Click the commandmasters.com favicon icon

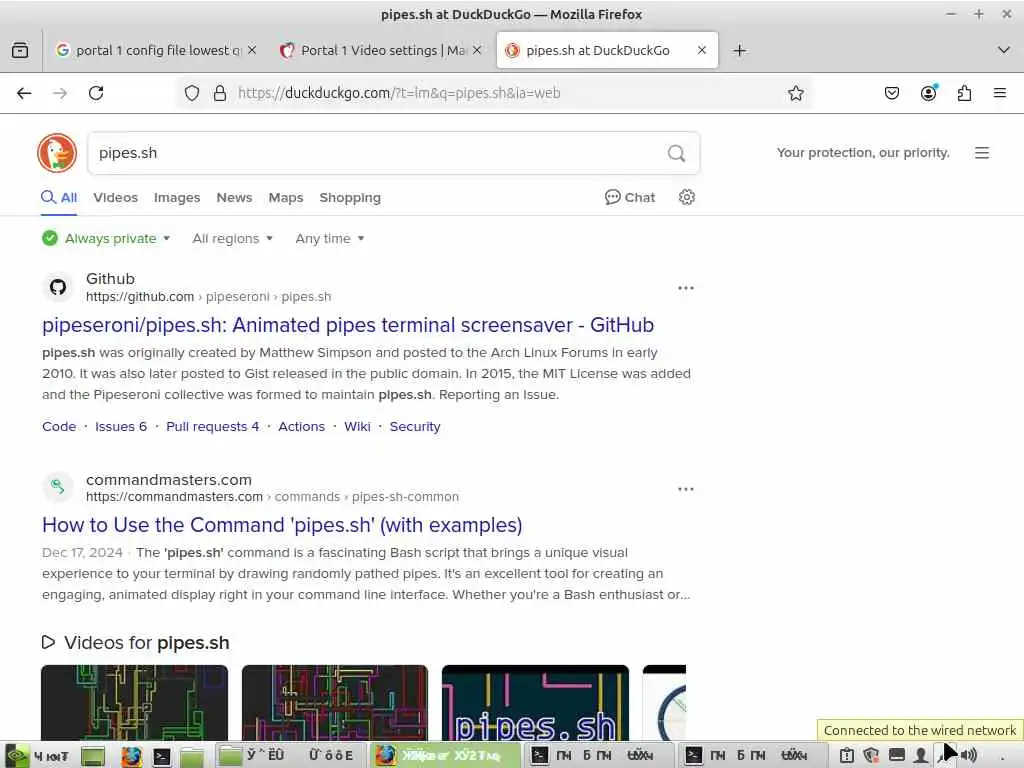(x=58, y=487)
